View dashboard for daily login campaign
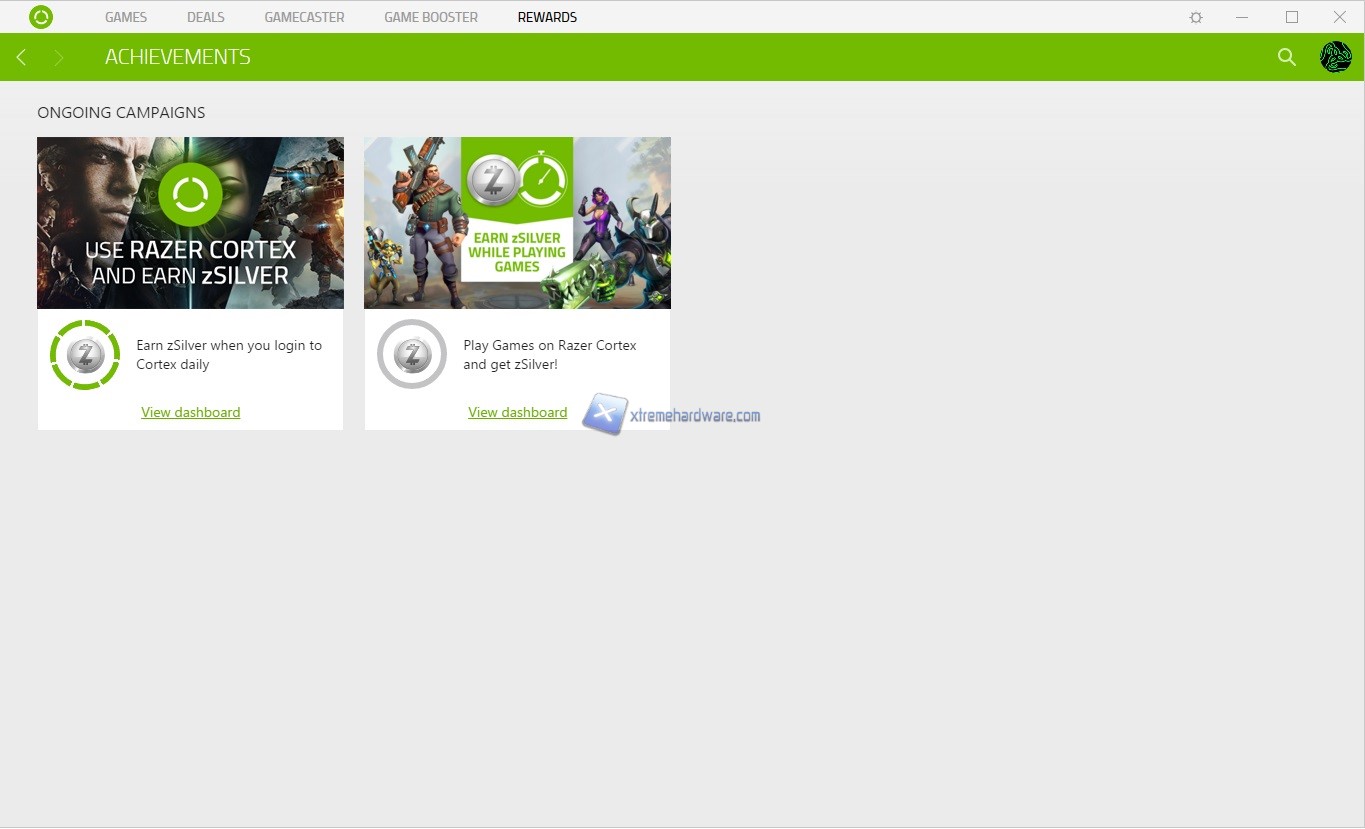 (191, 412)
